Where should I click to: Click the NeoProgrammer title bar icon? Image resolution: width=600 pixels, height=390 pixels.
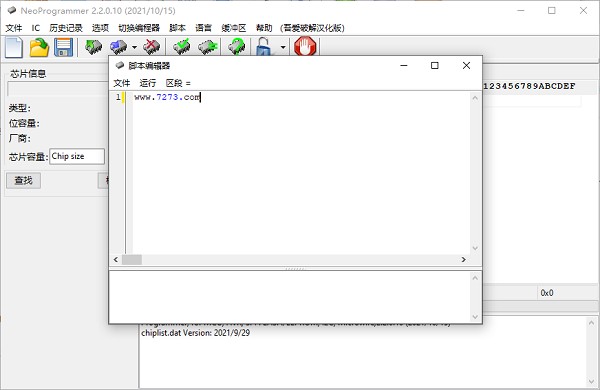12,10
